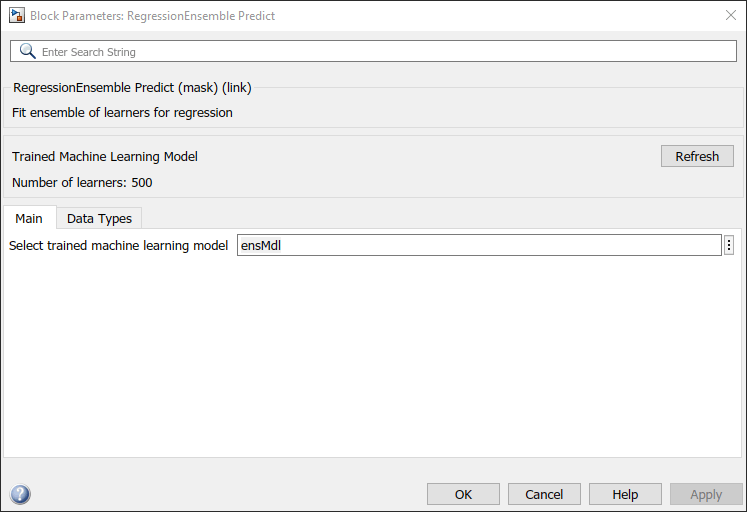Viewport: 747px width, 512px height.
Task: Close the Block Parameters dialog window
Action: 730,15
